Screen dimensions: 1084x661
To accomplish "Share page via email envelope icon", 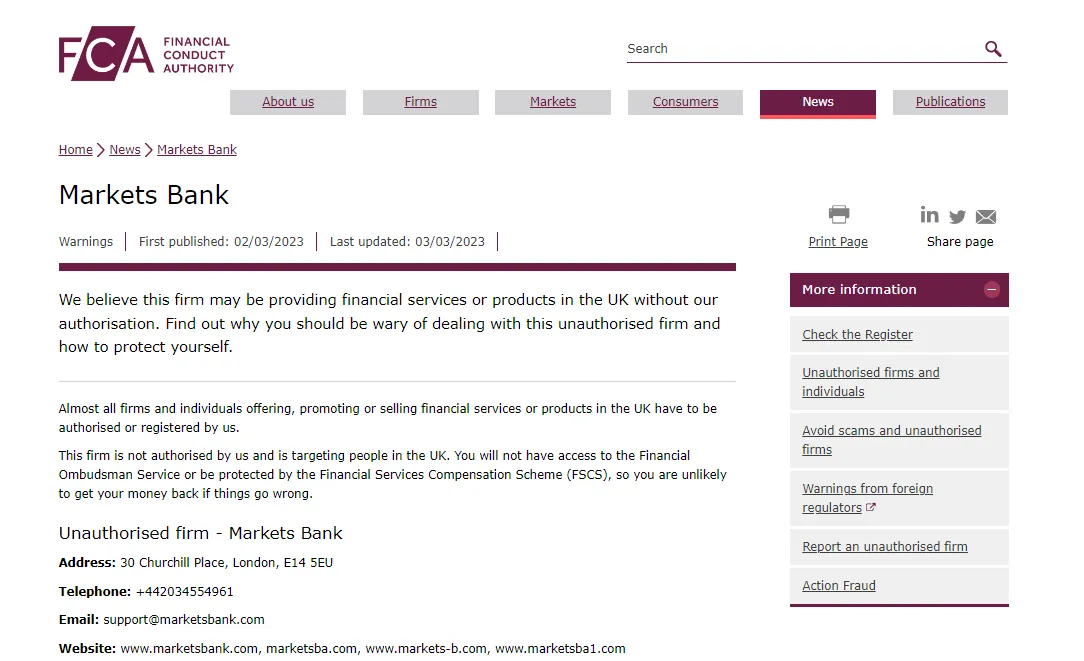I will (x=986, y=217).
